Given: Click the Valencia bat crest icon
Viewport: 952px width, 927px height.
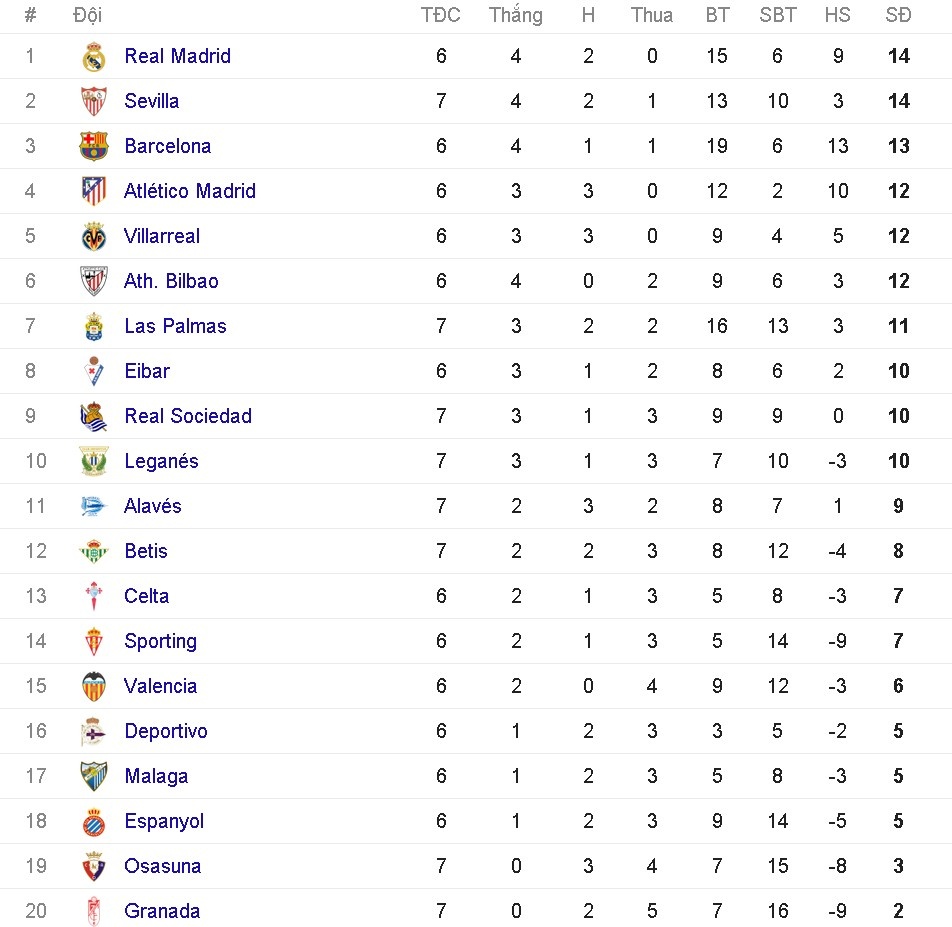Looking at the screenshot, I should point(93,686).
